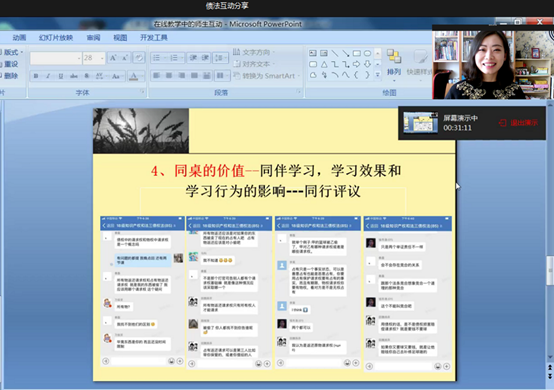Image resolution: width=554 pixels, height=390 pixels.
Task: Click the wheat field image on slide
Action: (141, 131)
